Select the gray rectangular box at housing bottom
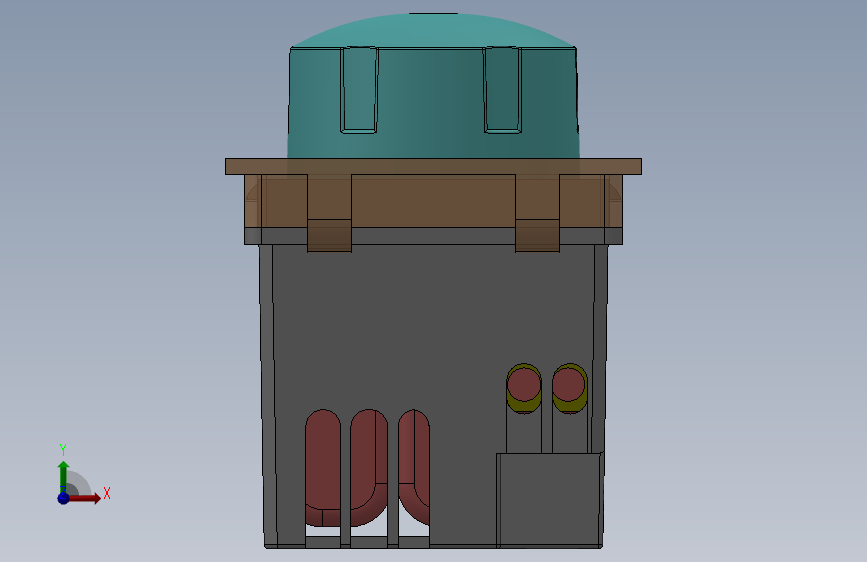Viewport: 867px width, 562px height. click(549, 500)
